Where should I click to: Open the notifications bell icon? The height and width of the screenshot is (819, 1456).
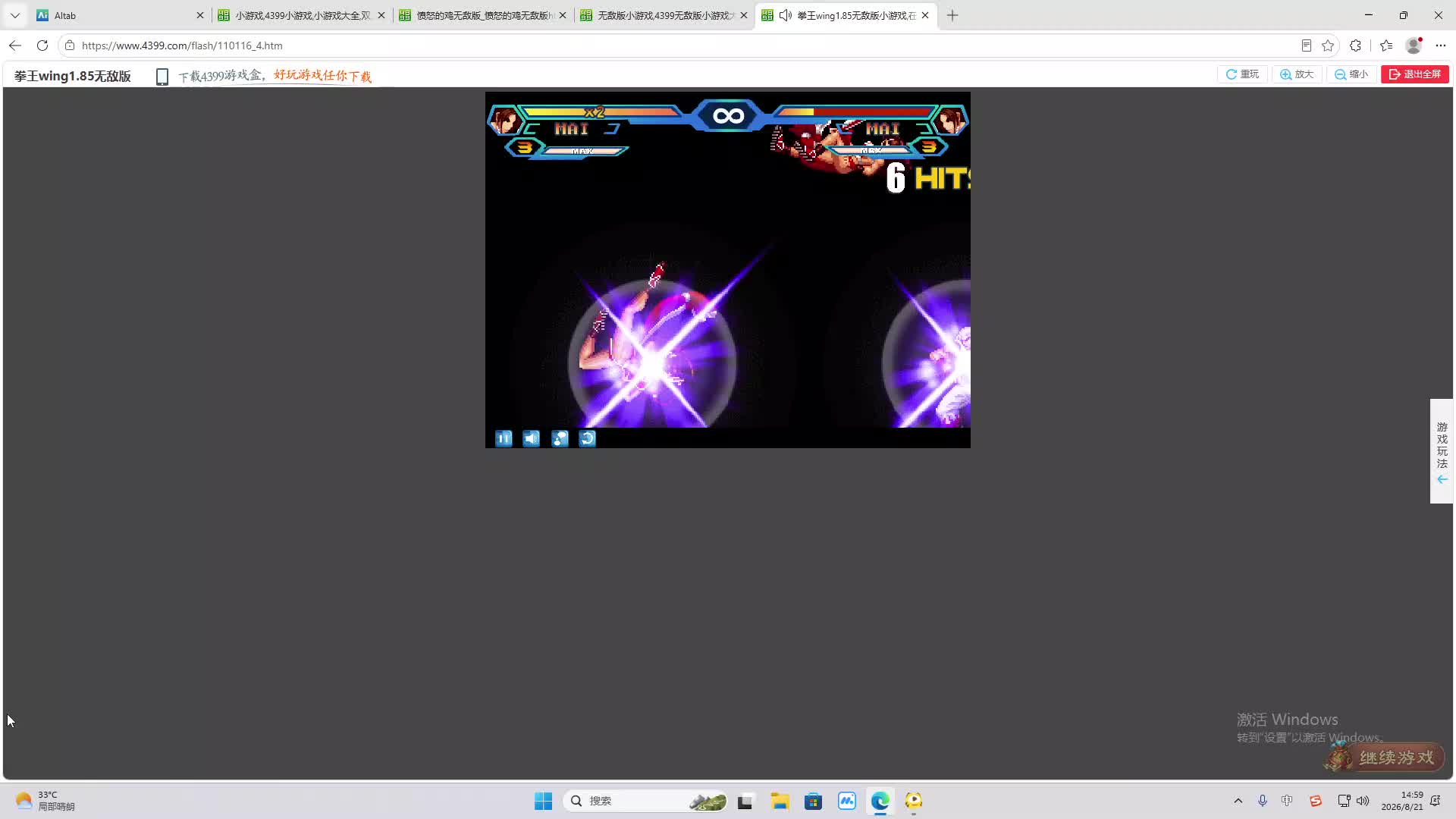coord(1436,801)
